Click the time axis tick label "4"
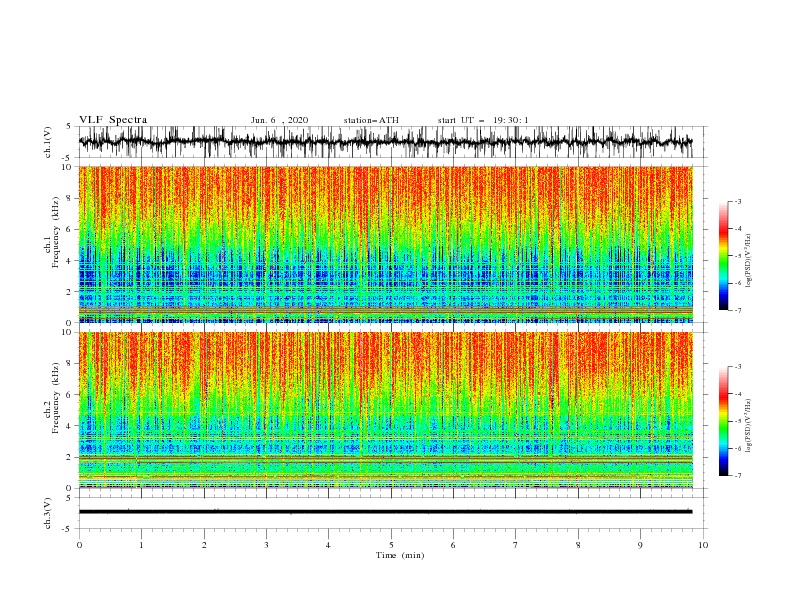Viewport: 792px width, 612px height. tap(328, 545)
